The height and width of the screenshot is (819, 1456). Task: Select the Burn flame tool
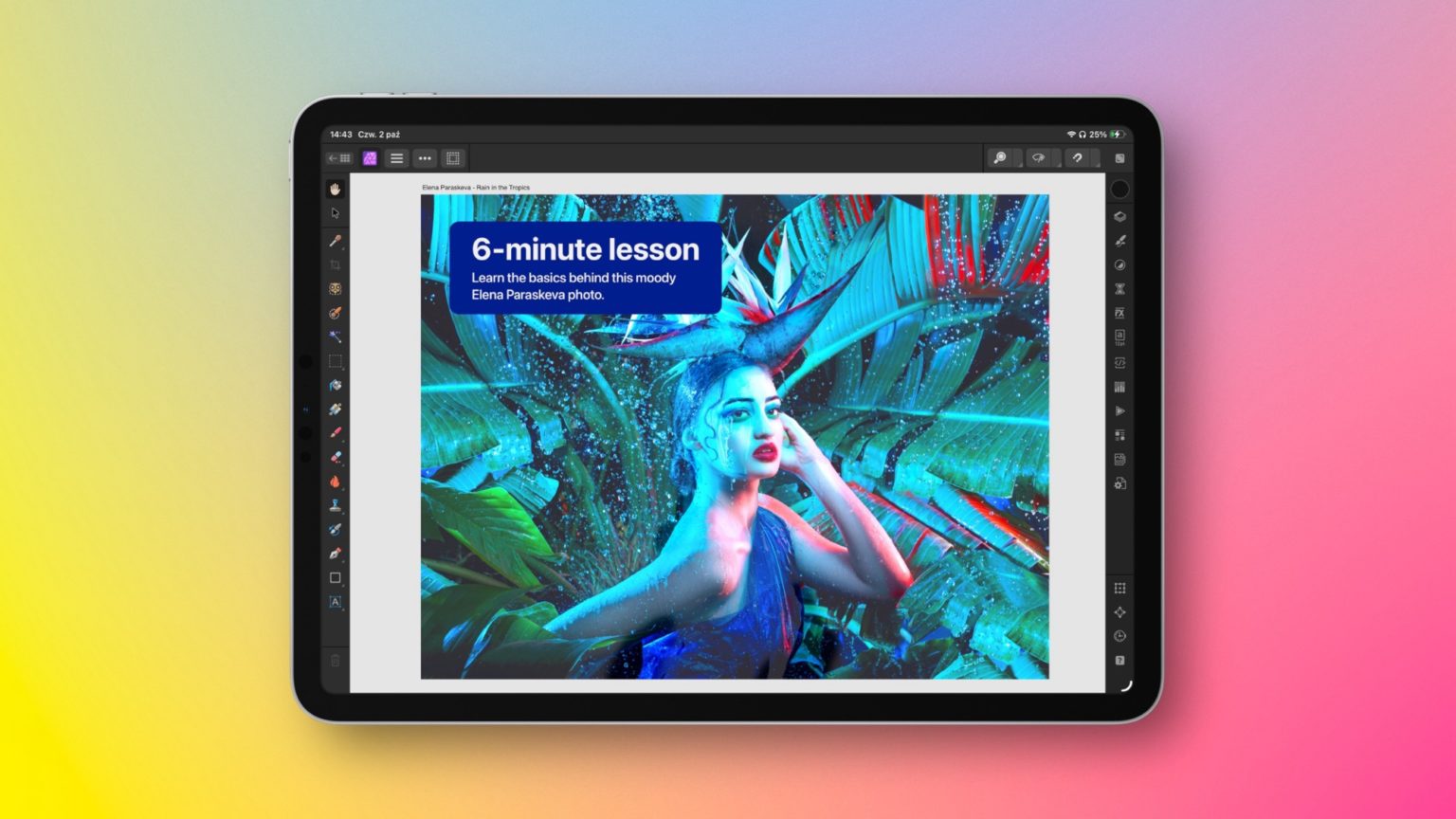click(x=335, y=482)
